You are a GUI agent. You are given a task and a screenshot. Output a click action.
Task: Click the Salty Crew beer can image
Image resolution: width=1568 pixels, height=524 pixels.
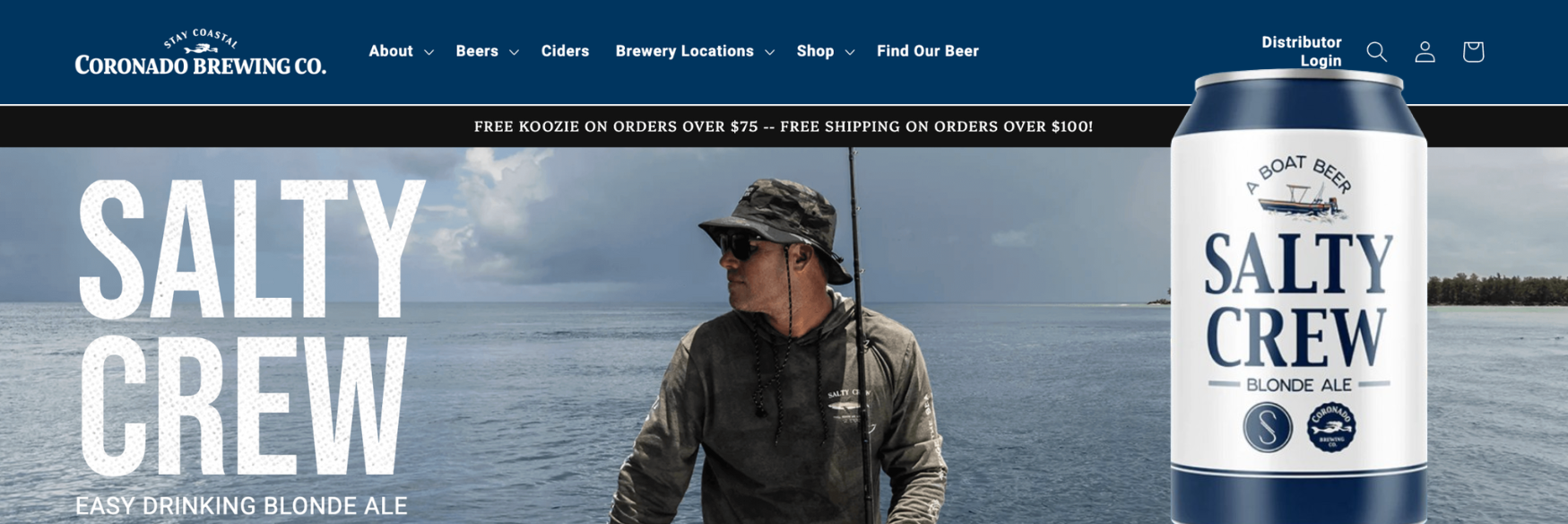click(x=1299, y=298)
